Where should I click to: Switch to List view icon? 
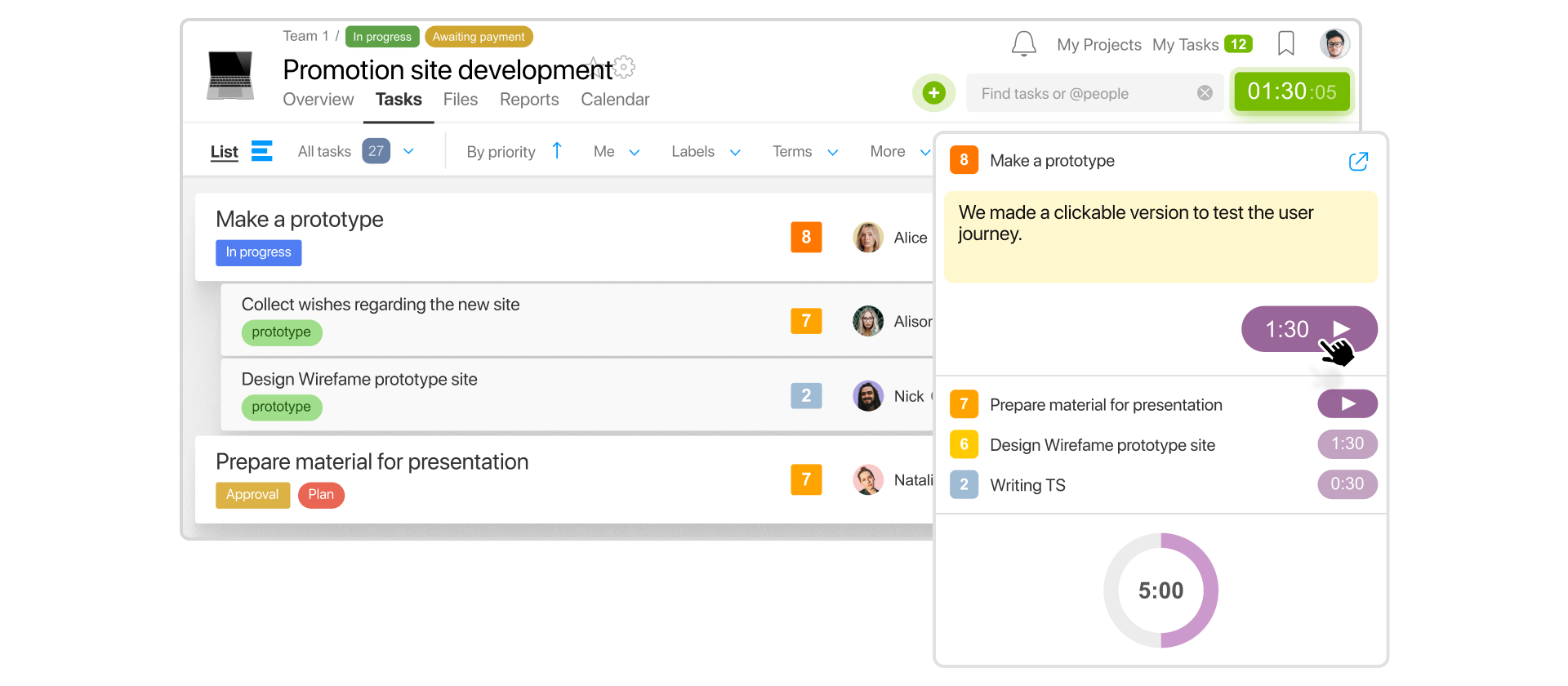(x=261, y=151)
